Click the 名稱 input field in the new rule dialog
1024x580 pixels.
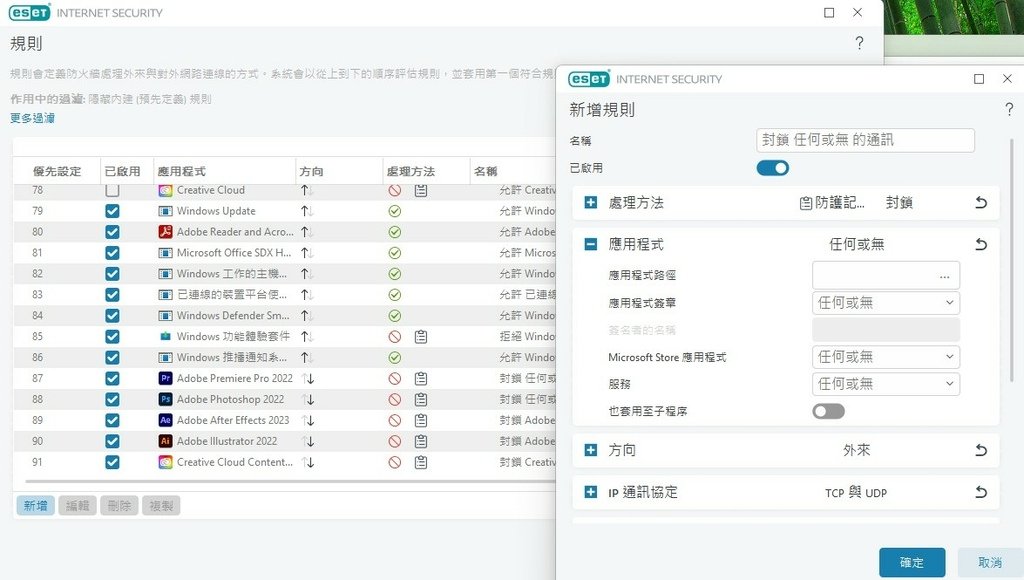coord(865,140)
